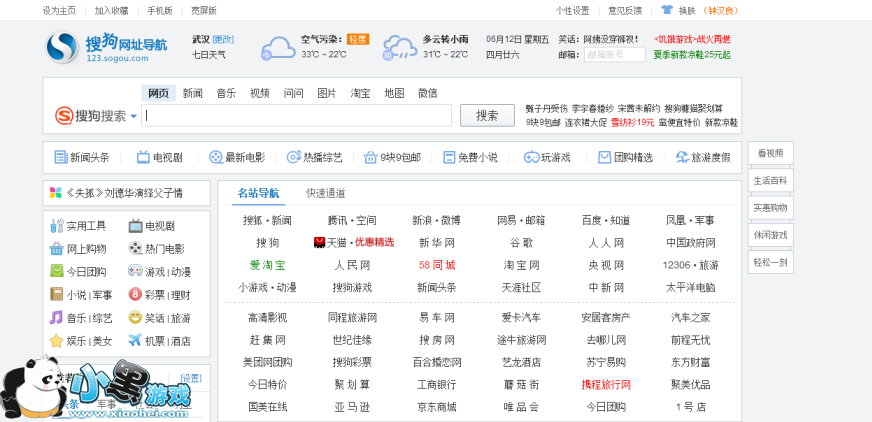Image resolution: width=872 pixels, height=422 pixels.
Task: Click the 今日团购 green bag icon
Action: pyautogui.click(x=57, y=271)
